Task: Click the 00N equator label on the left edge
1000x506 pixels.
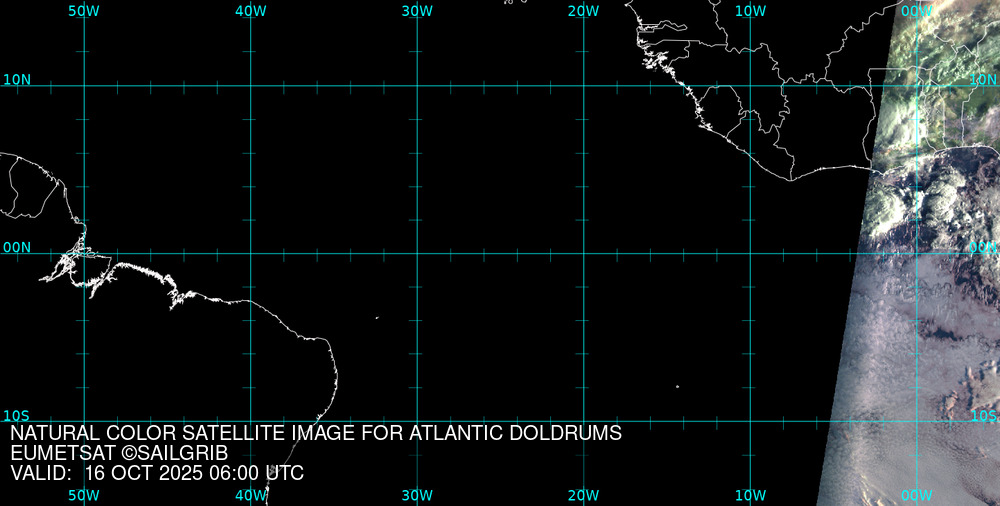Action: pos(16,247)
